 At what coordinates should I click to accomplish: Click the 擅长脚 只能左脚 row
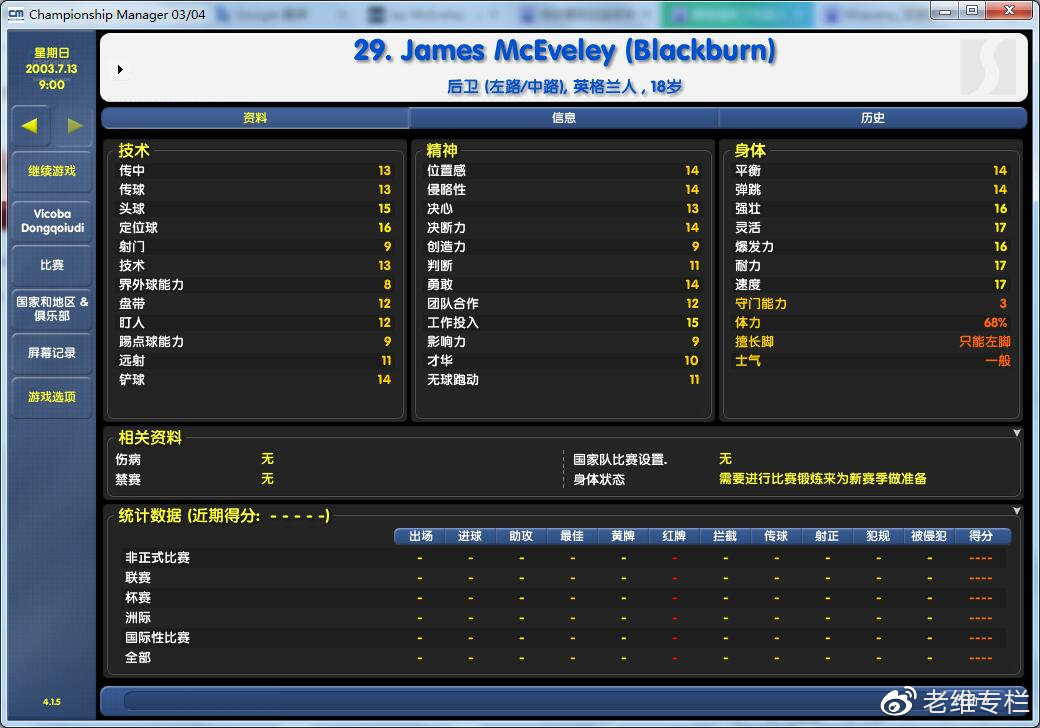(x=871, y=341)
